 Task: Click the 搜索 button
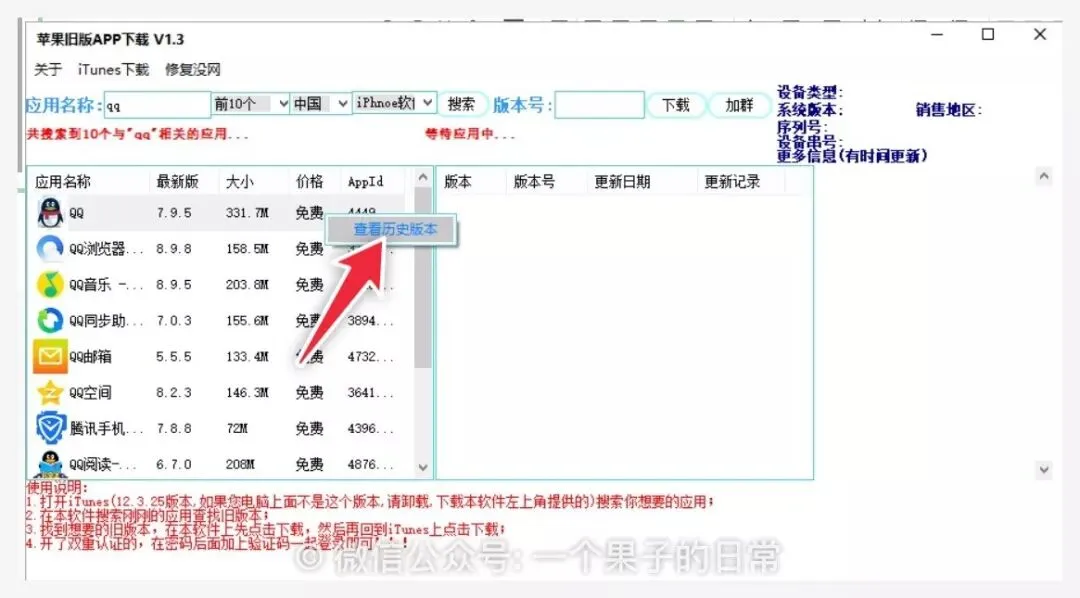pos(461,105)
